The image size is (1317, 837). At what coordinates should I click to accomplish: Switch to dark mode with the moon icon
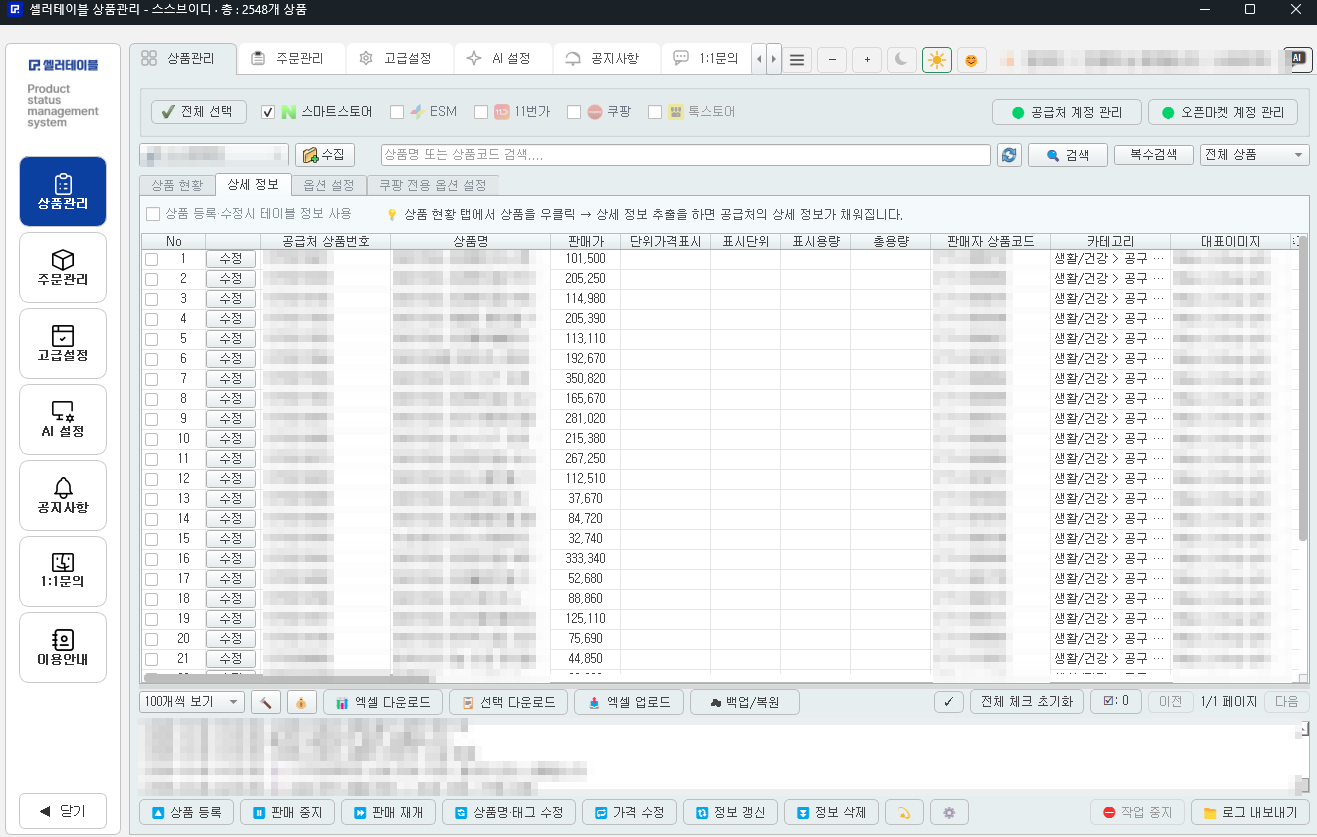tap(902, 60)
